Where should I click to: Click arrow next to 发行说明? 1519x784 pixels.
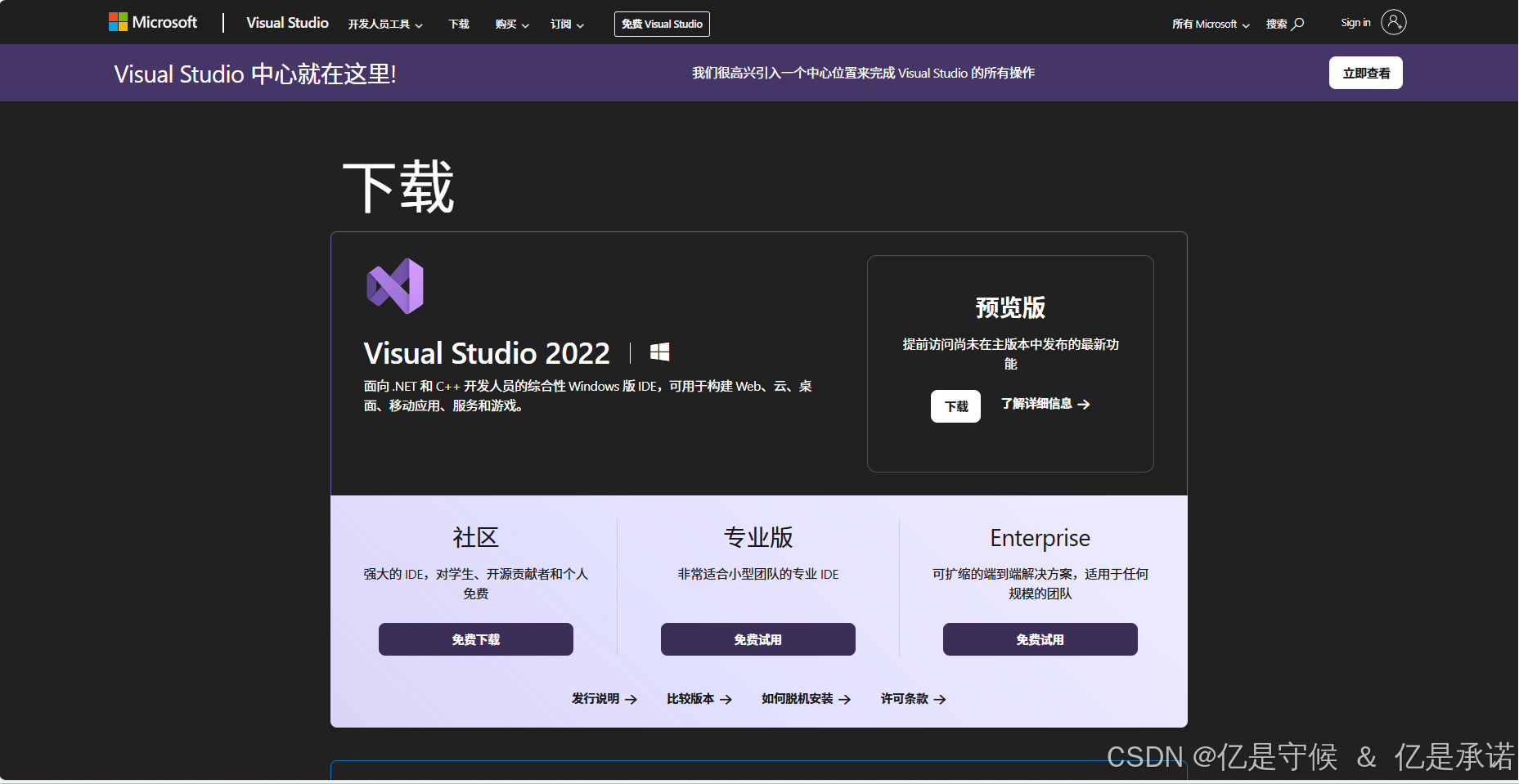[631, 699]
